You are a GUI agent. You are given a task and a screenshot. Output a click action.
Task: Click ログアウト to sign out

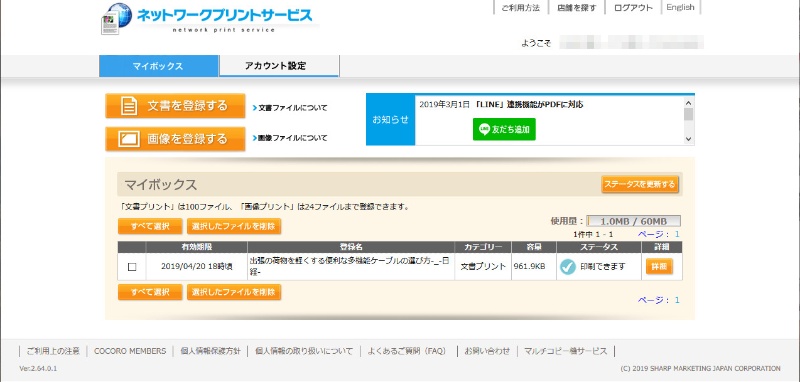(x=633, y=8)
